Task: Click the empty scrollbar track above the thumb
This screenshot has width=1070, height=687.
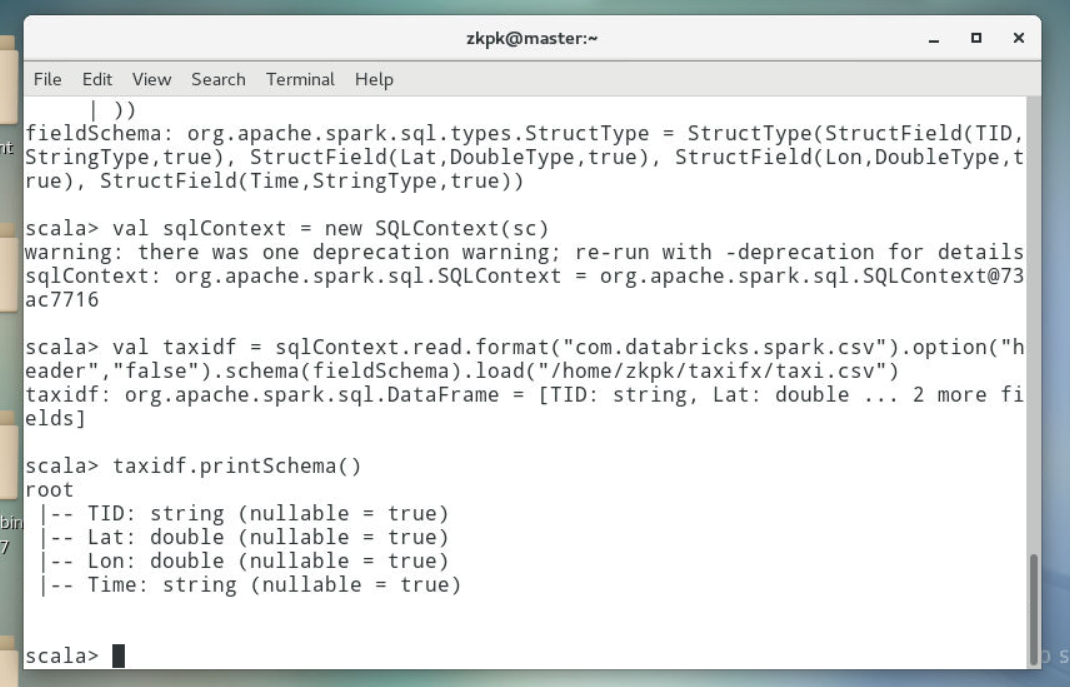Action: 1034,324
